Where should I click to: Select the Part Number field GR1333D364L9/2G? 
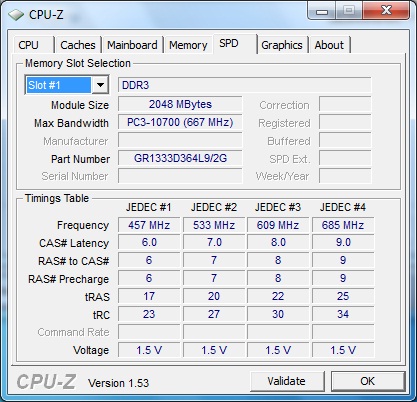point(180,158)
